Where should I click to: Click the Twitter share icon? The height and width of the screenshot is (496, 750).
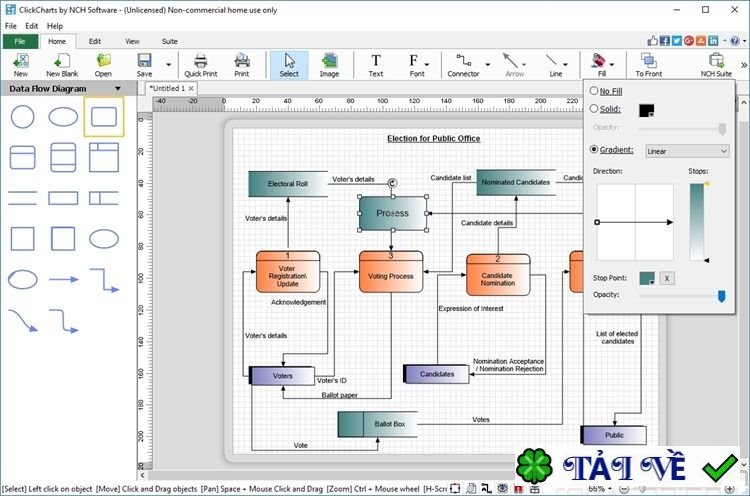(676, 41)
